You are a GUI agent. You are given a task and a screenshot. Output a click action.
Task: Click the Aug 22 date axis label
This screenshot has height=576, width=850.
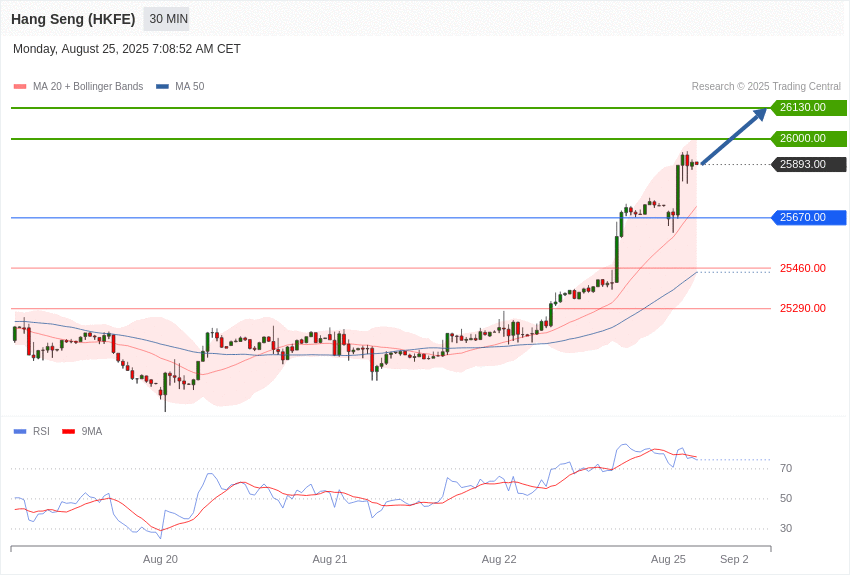click(499, 559)
